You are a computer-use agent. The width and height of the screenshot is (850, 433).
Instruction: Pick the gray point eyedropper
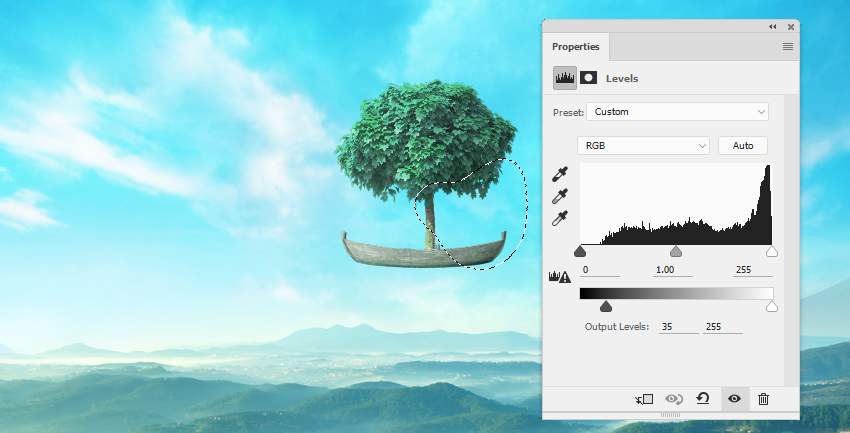point(559,196)
